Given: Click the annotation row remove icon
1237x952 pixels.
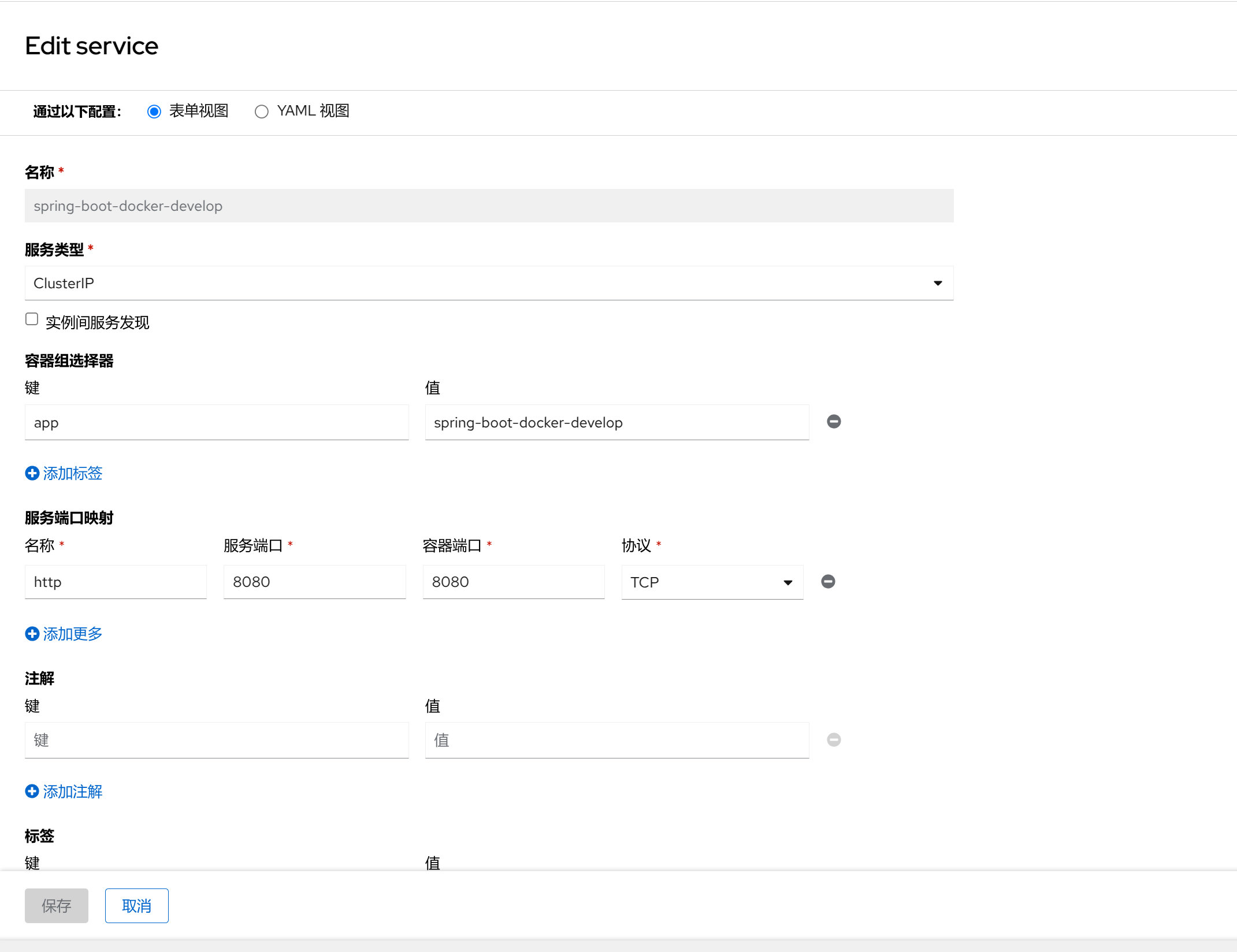Looking at the screenshot, I should pyautogui.click(x=833, y=740).
